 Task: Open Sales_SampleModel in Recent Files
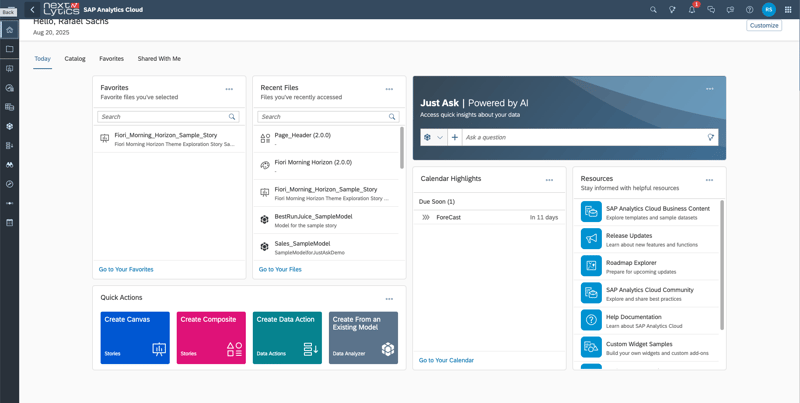pos(327,247)
